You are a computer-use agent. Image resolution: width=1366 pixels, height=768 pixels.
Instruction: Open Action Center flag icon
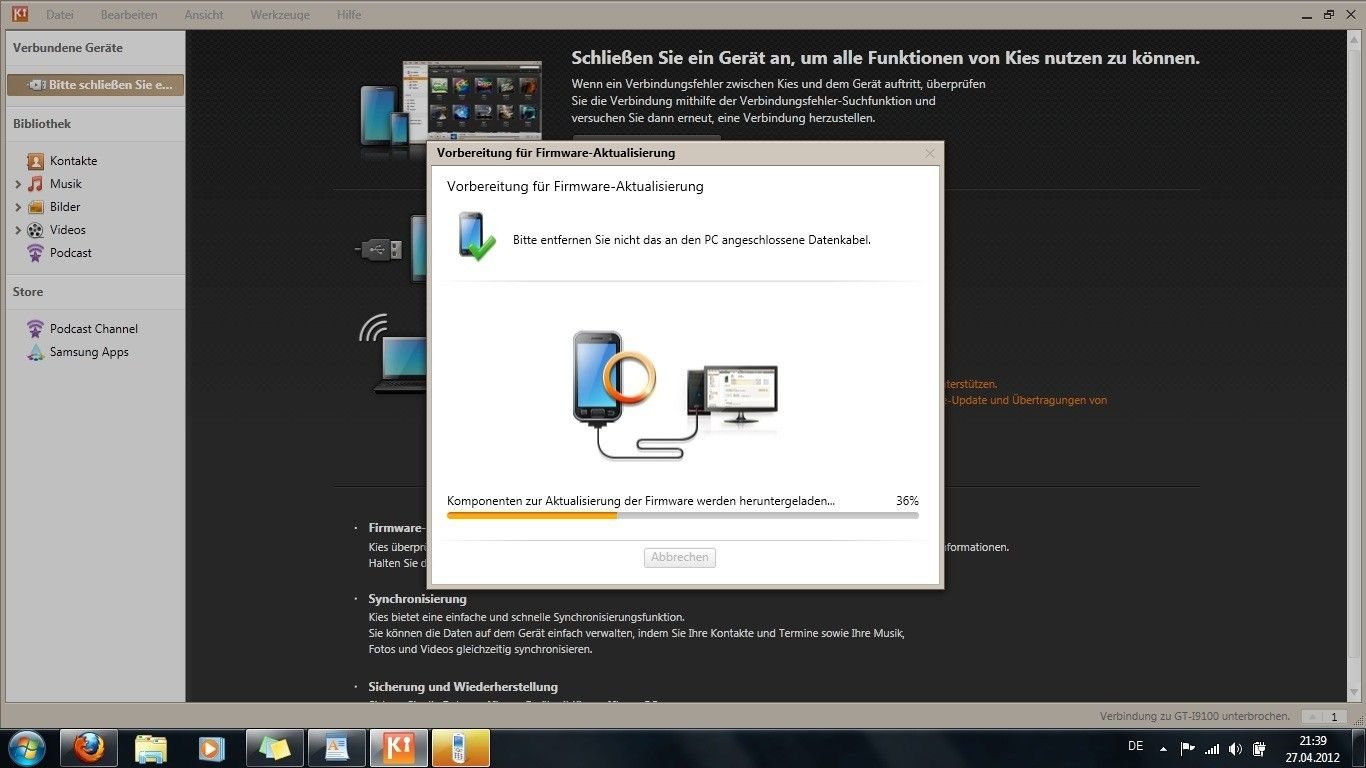(1188, 748)
